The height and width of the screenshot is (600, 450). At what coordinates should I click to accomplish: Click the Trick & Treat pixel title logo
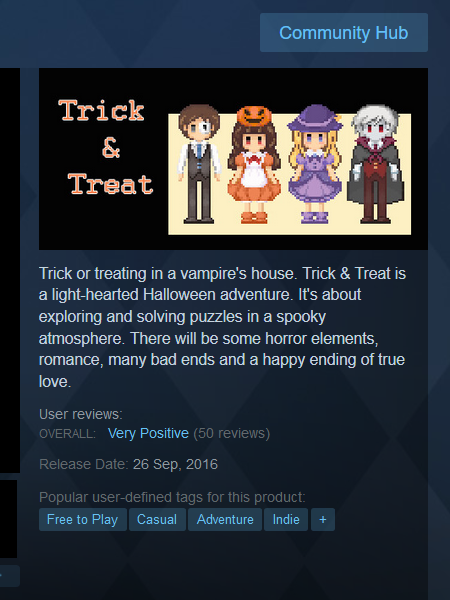[106, 147]
